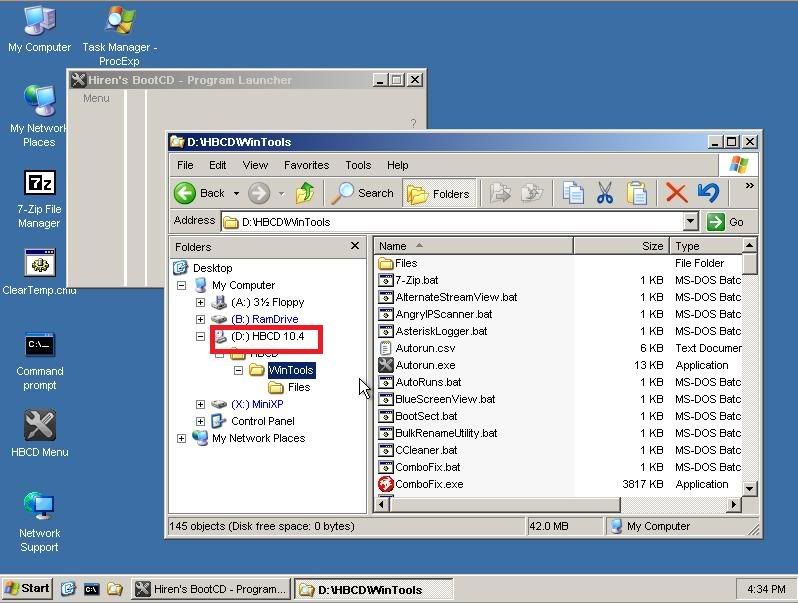
Task: Click the red Delete X icon
Action: [x=676, y=193]
